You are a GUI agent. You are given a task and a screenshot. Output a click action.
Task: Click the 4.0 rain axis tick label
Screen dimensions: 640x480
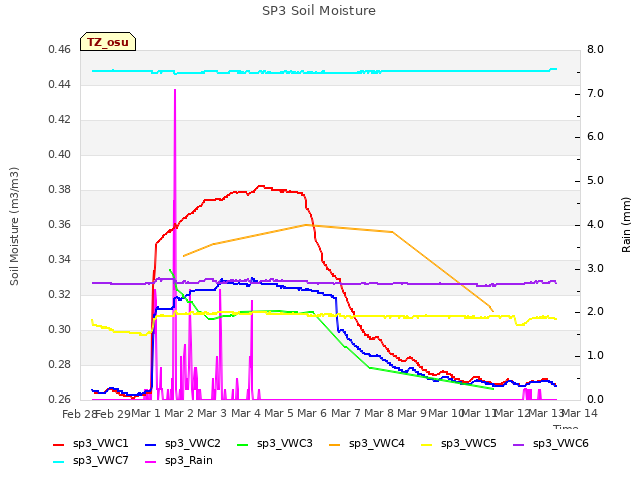(595, 225)
